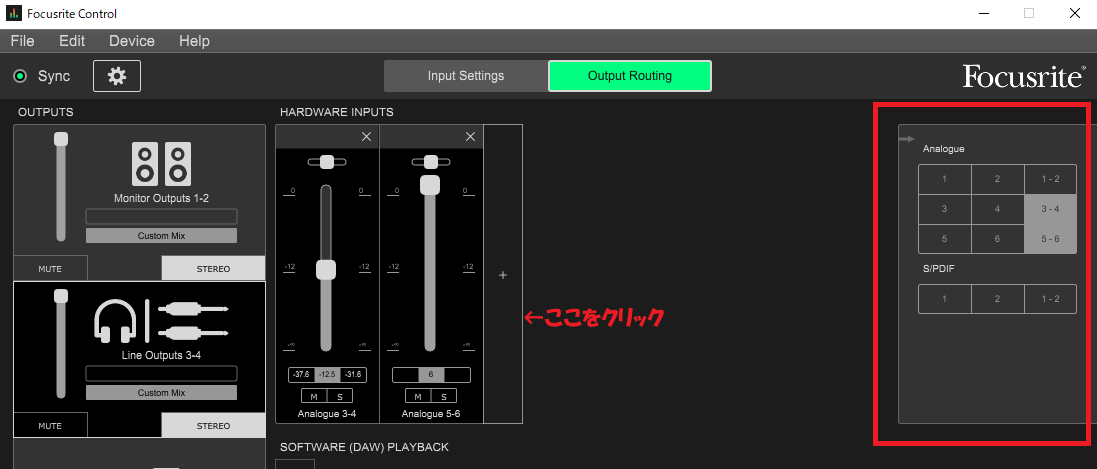Click the Analogue 5-6 channel label
This screenshot has height=469, width=1097.
click(x=431, y=414)
